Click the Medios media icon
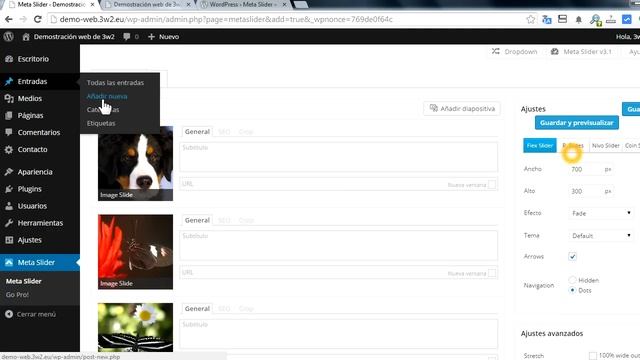 (9, 98)
